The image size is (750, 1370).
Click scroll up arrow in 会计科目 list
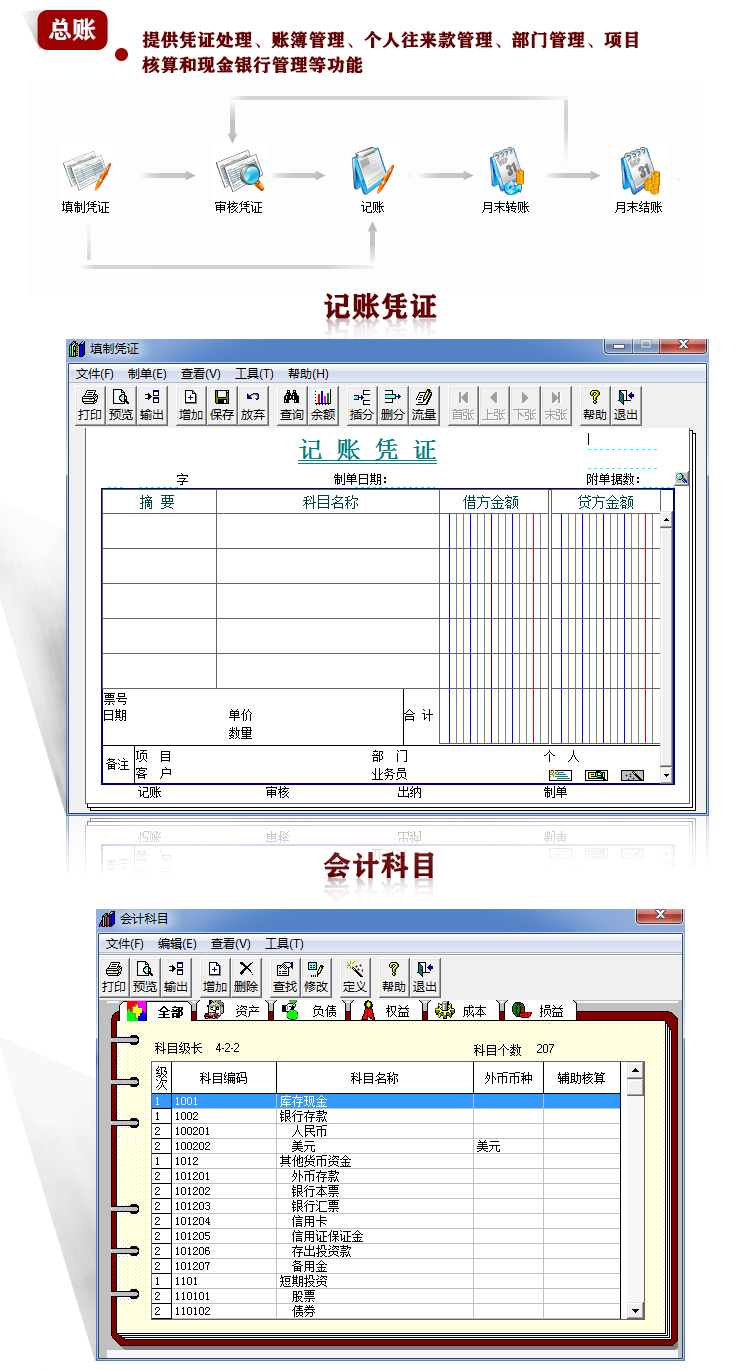click(x=635, y=1070)
